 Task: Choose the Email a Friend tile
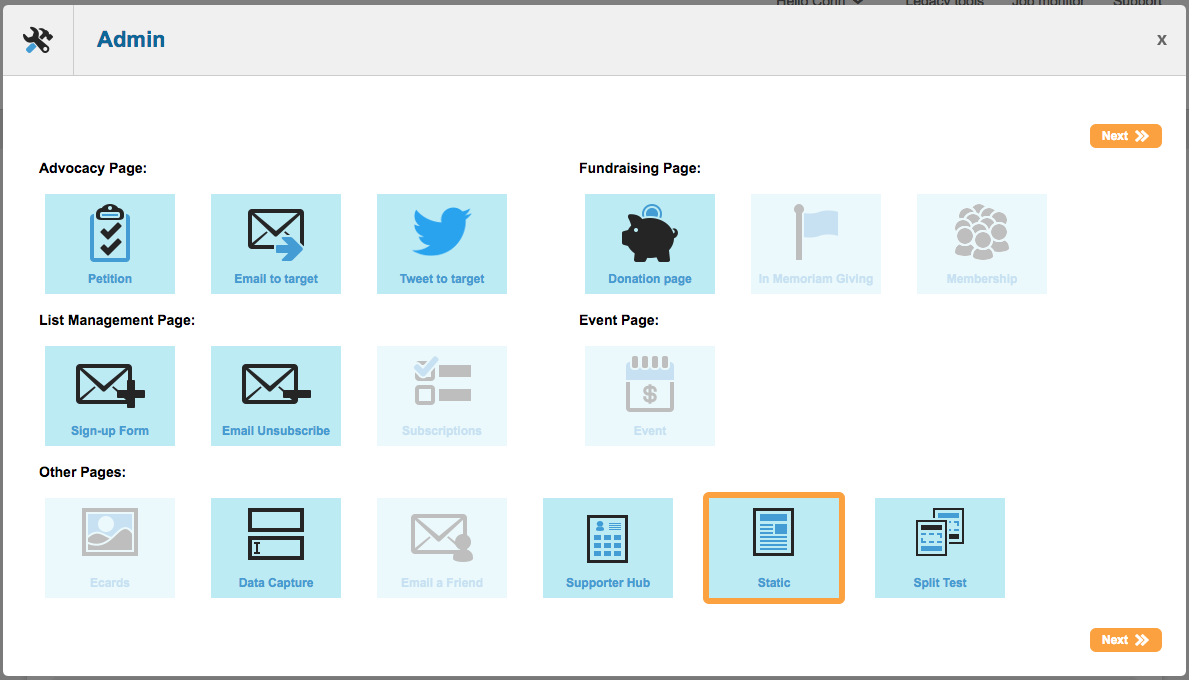[442, 548]
